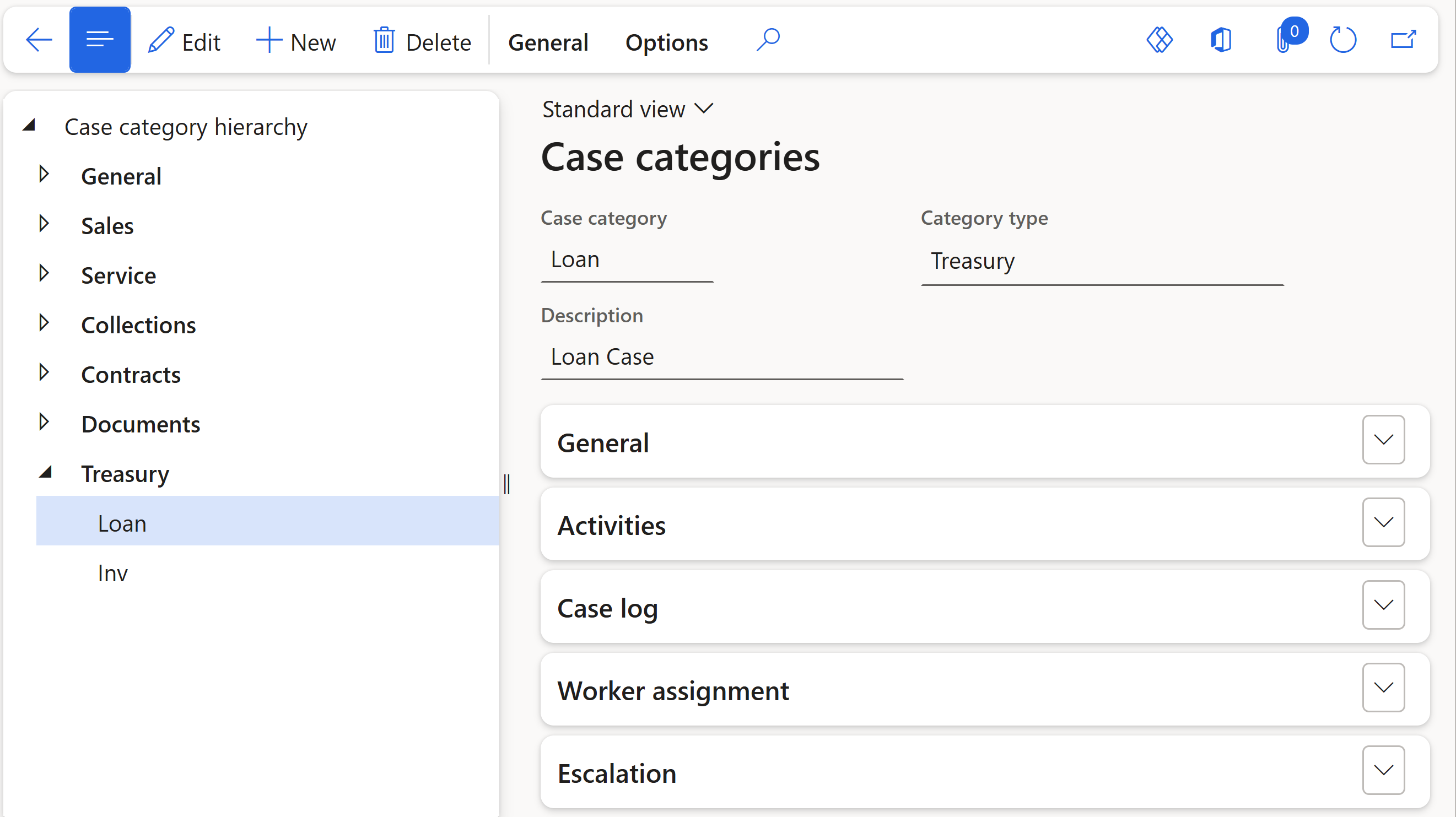Click Edit with the pencil icon
This screenshot has width=1456, height=817.
[184, 42]
